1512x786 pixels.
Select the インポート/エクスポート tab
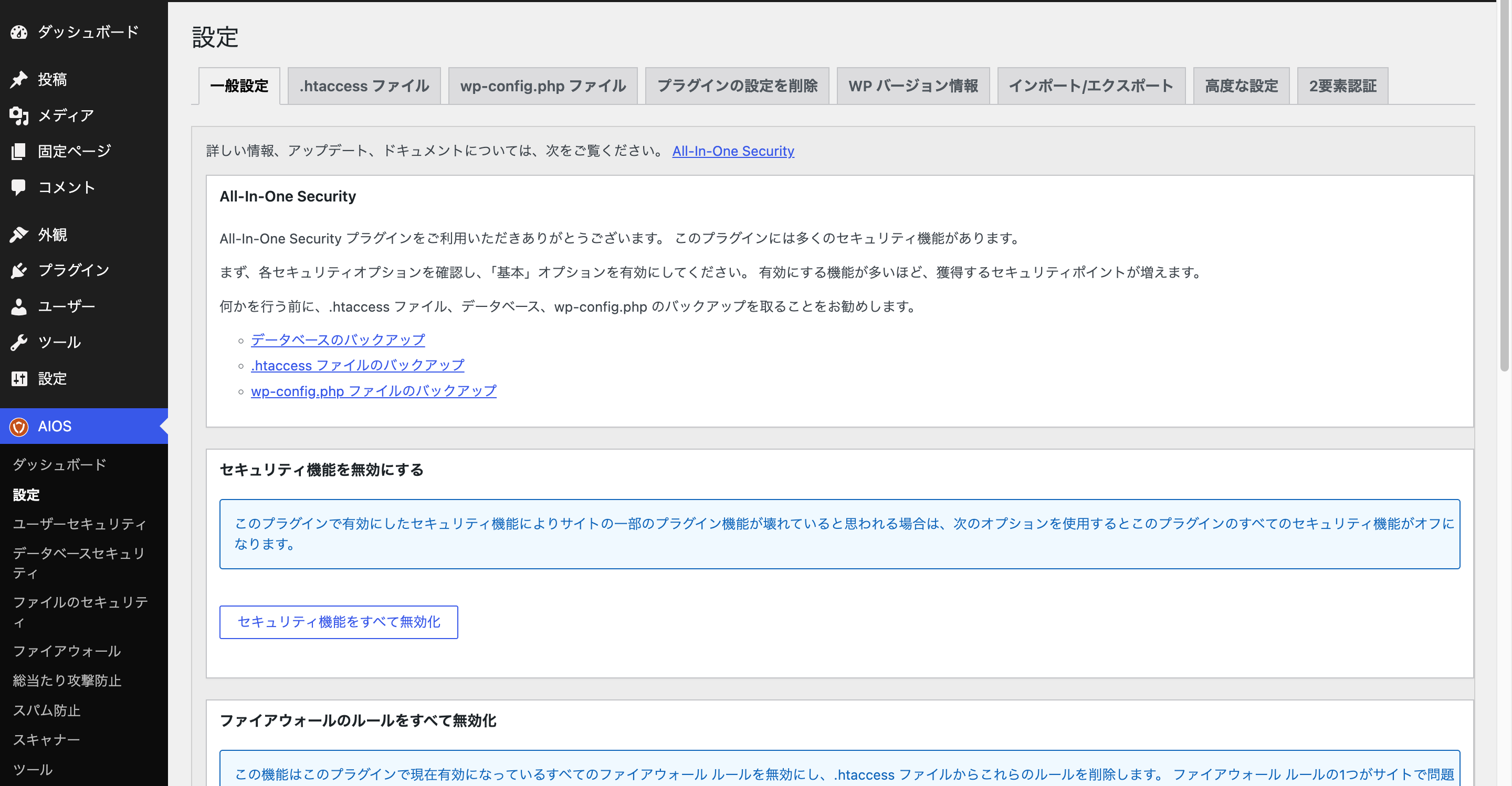(x=1091, y=86)
